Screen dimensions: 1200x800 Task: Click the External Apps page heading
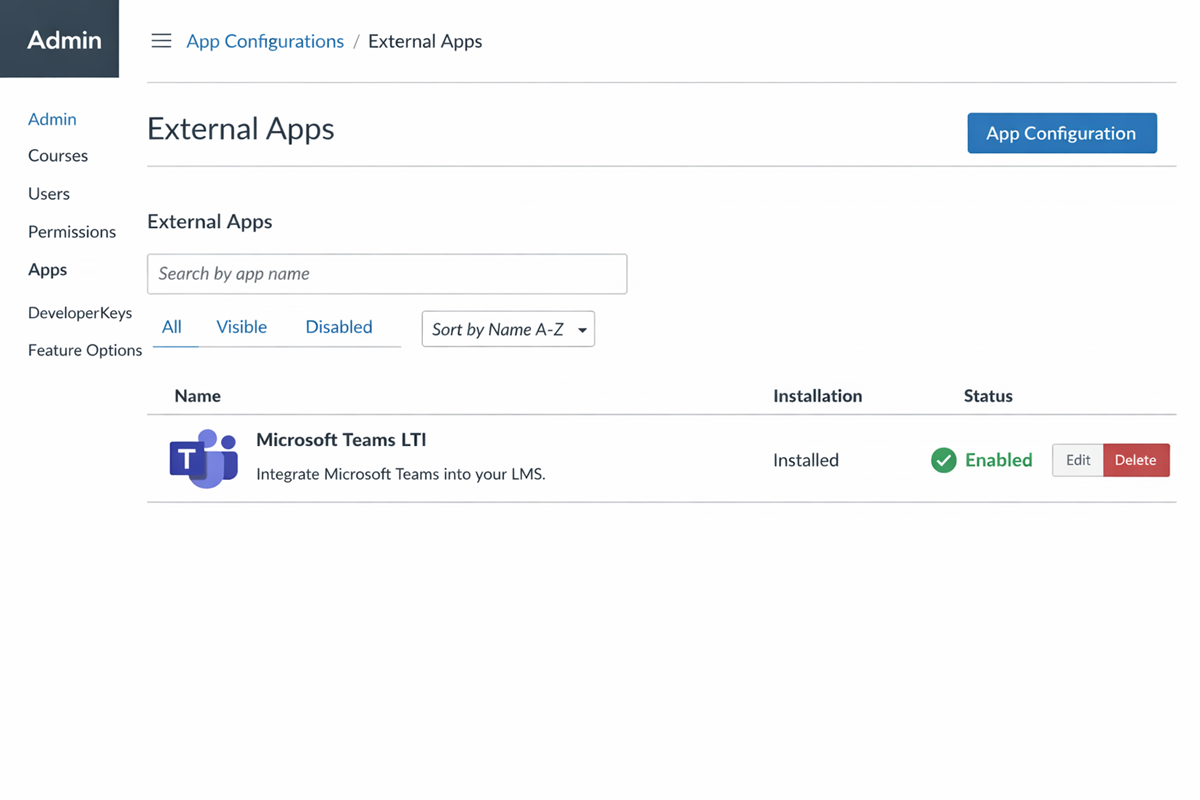[x=241, y=129]
